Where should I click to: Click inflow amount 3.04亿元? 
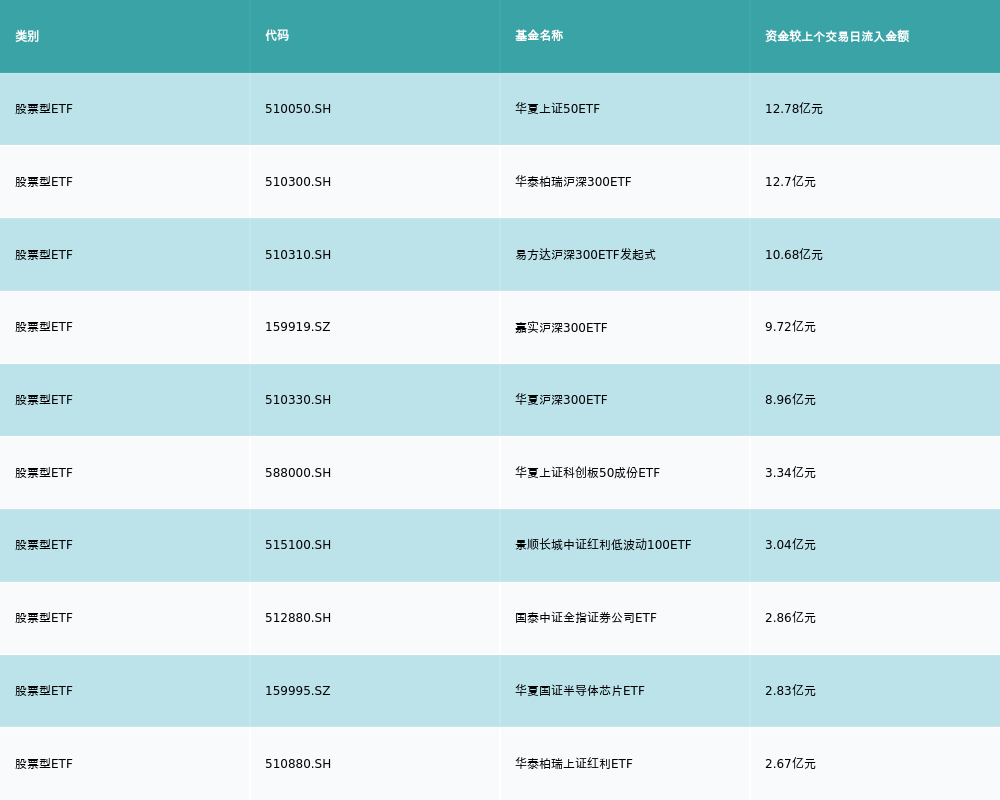[790, 545]
